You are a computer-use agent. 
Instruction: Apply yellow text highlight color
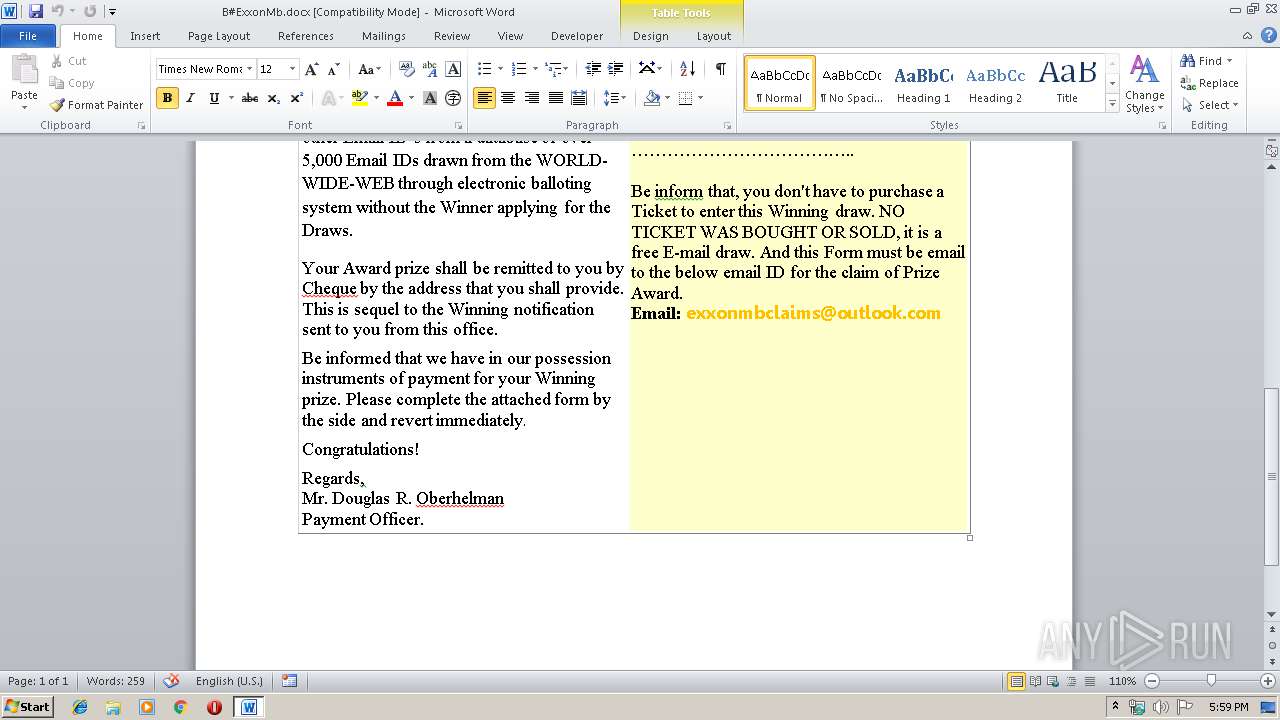[x=359, y=98]
